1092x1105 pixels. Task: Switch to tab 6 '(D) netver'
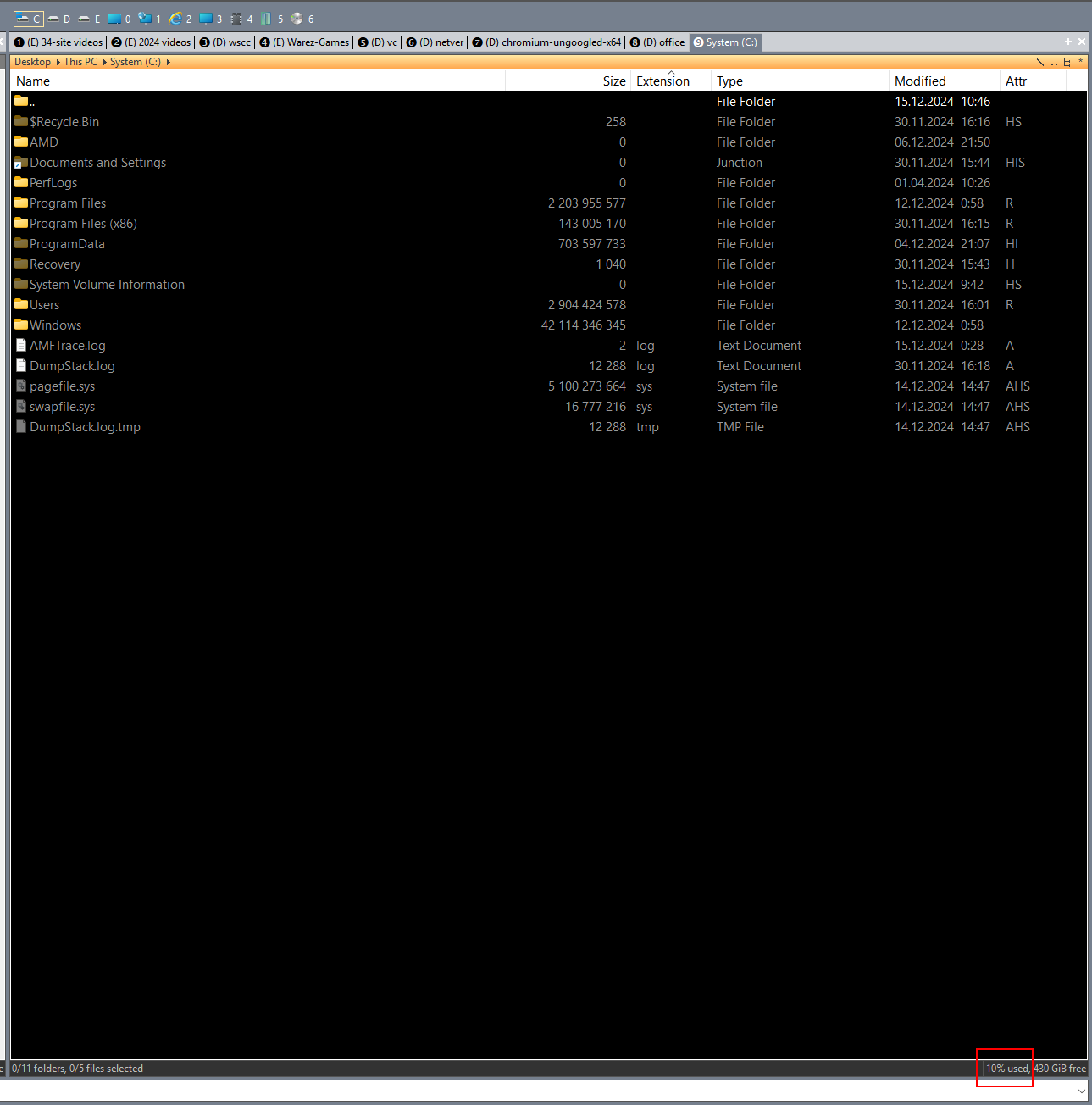pos(435,42)
